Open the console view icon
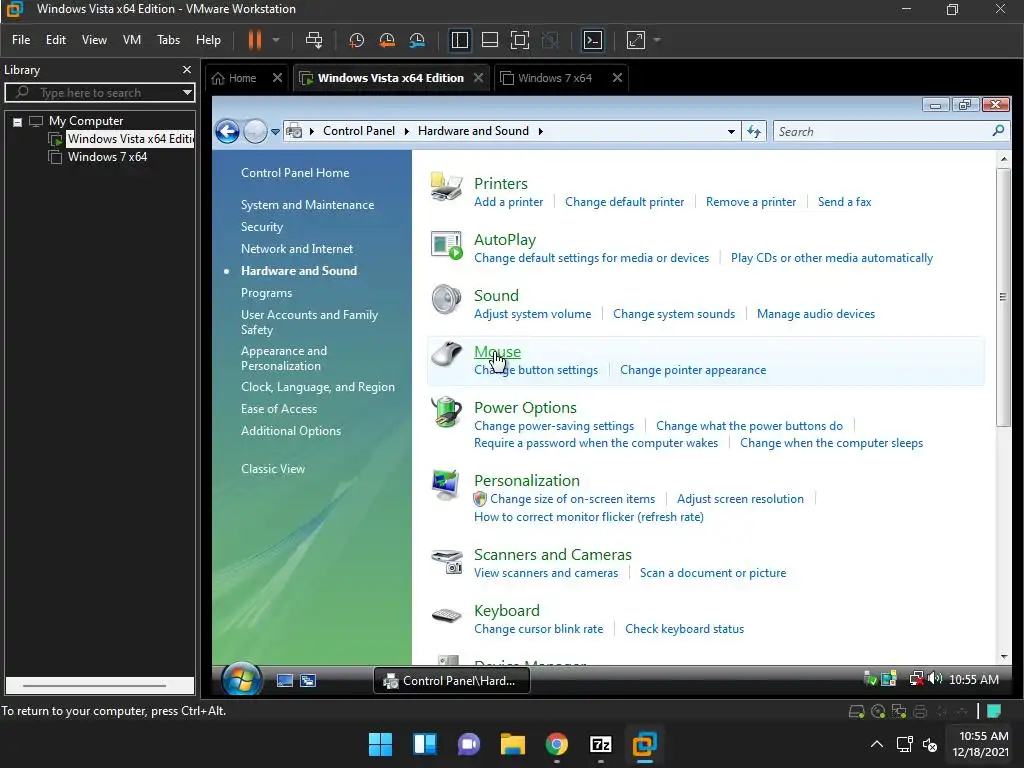 [x=593, y=40]
